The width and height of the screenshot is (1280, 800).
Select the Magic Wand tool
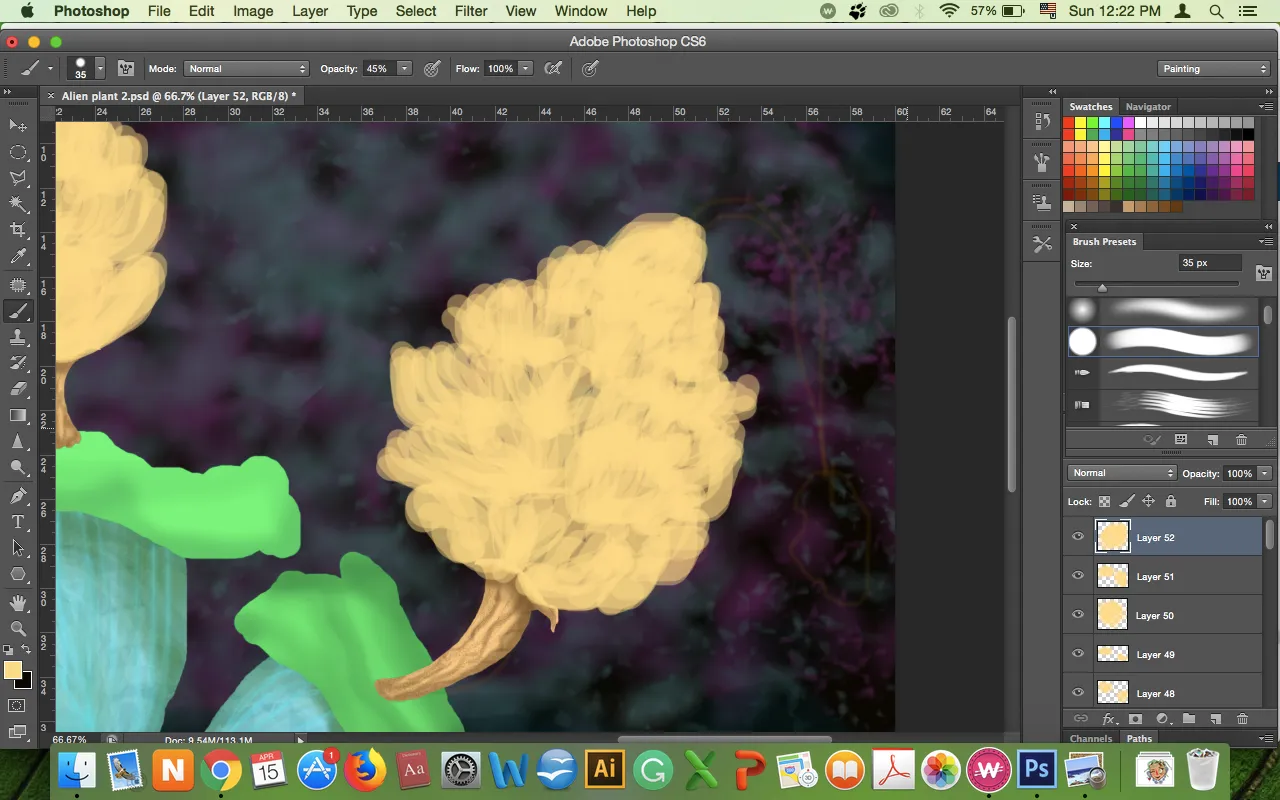(18, 205)
